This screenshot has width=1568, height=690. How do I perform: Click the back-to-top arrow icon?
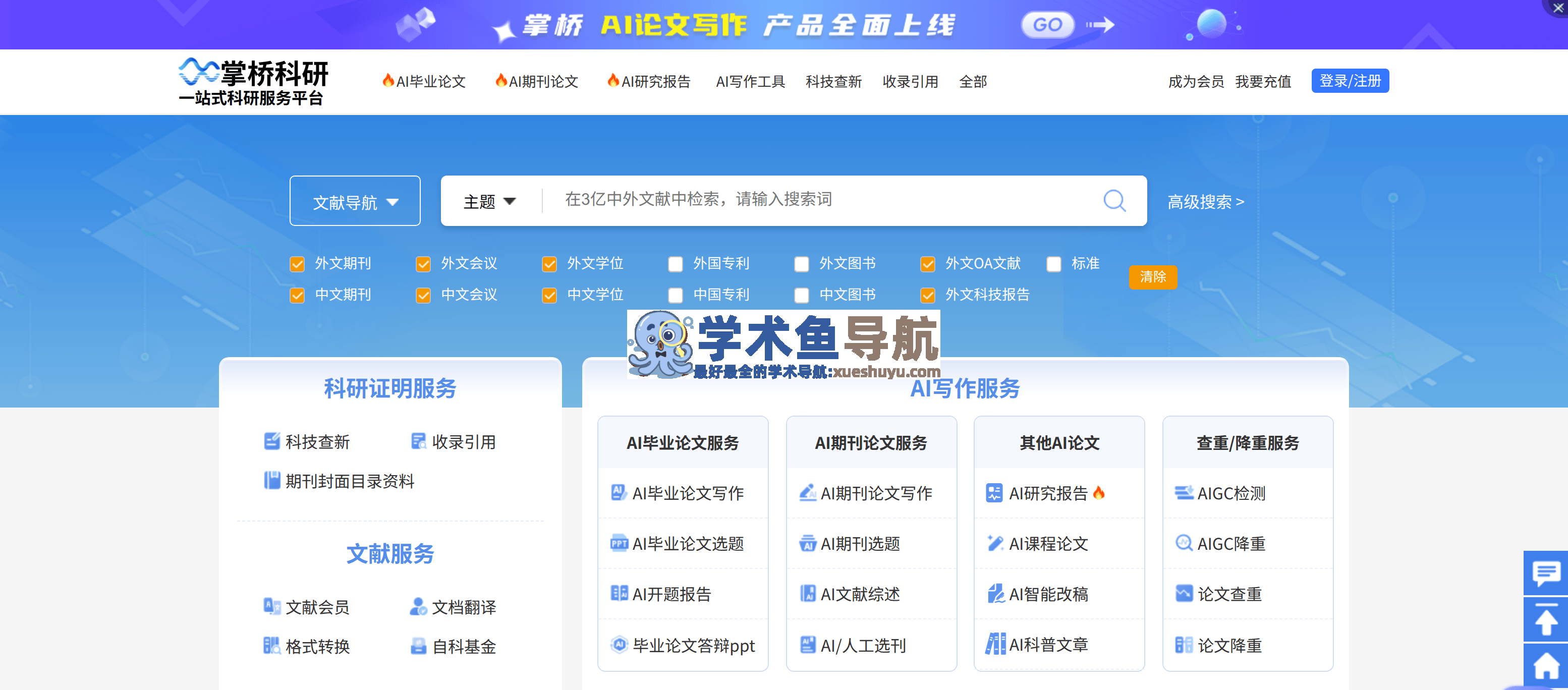point(1545,619)
